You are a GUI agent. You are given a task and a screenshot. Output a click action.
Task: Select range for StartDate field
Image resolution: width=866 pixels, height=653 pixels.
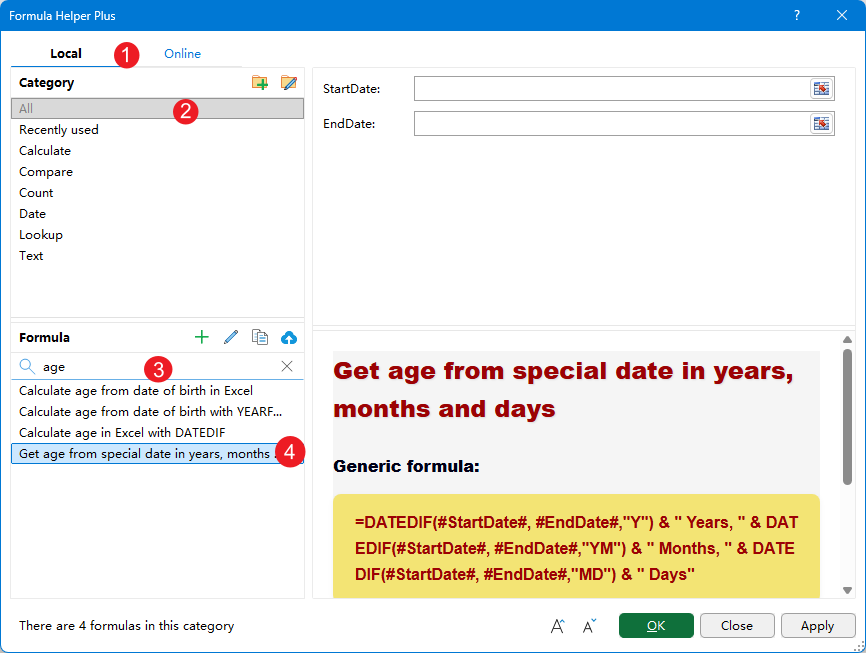[821, 88]
